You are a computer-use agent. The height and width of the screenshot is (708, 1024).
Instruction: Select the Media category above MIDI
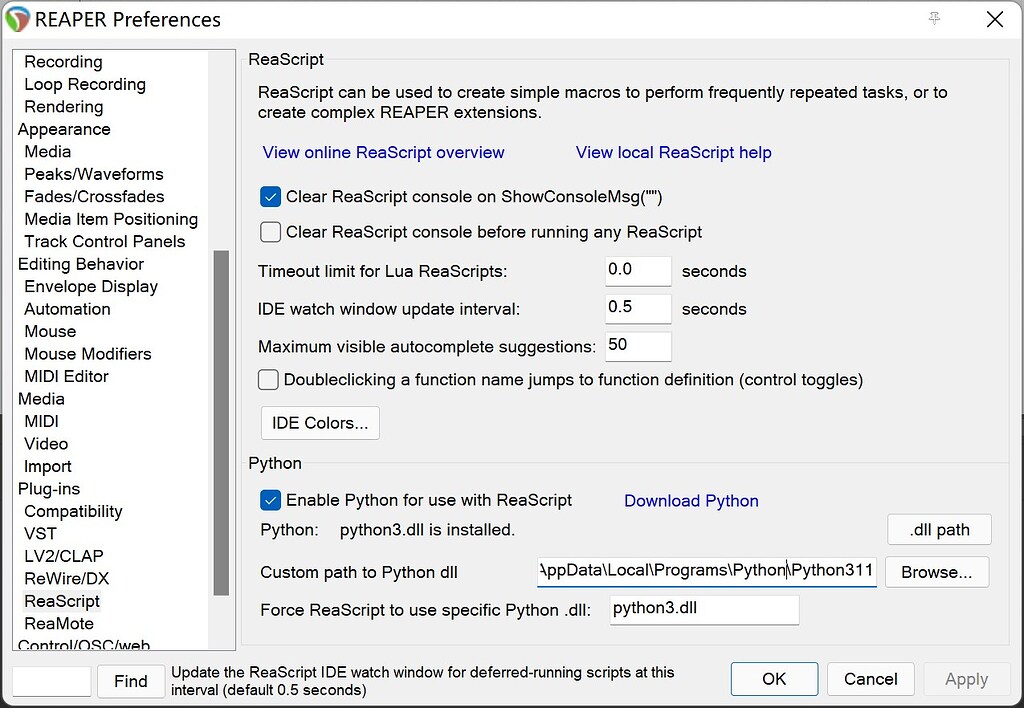click(x=41, y=399)
